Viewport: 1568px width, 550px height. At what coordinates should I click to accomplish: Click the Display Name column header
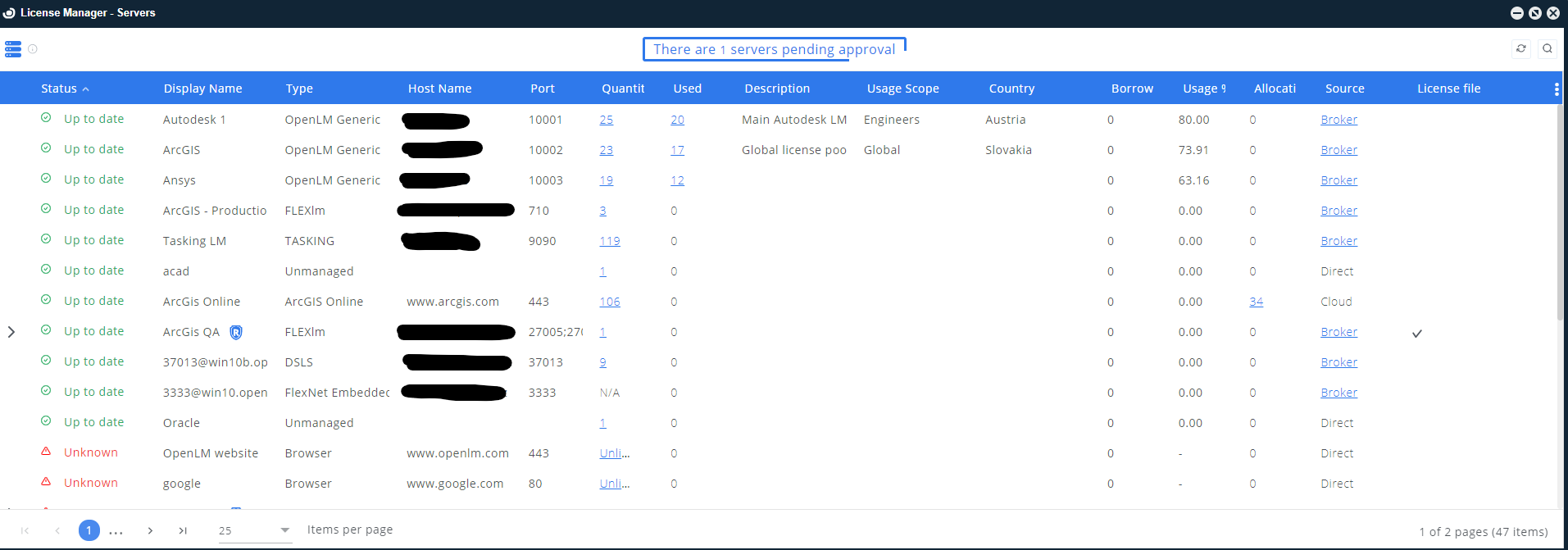(202, 89)
